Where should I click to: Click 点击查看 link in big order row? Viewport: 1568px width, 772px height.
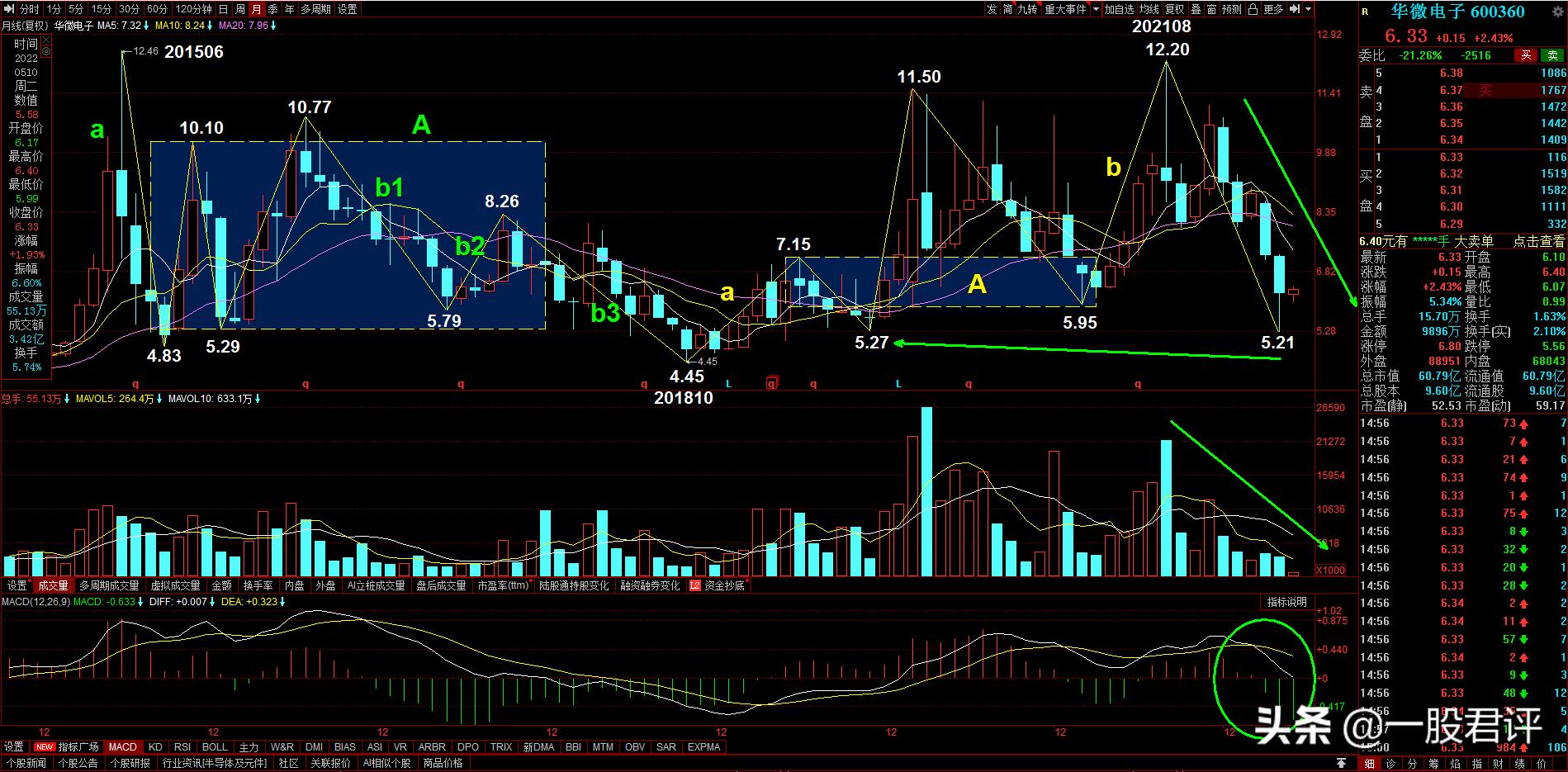point(1538,241)
